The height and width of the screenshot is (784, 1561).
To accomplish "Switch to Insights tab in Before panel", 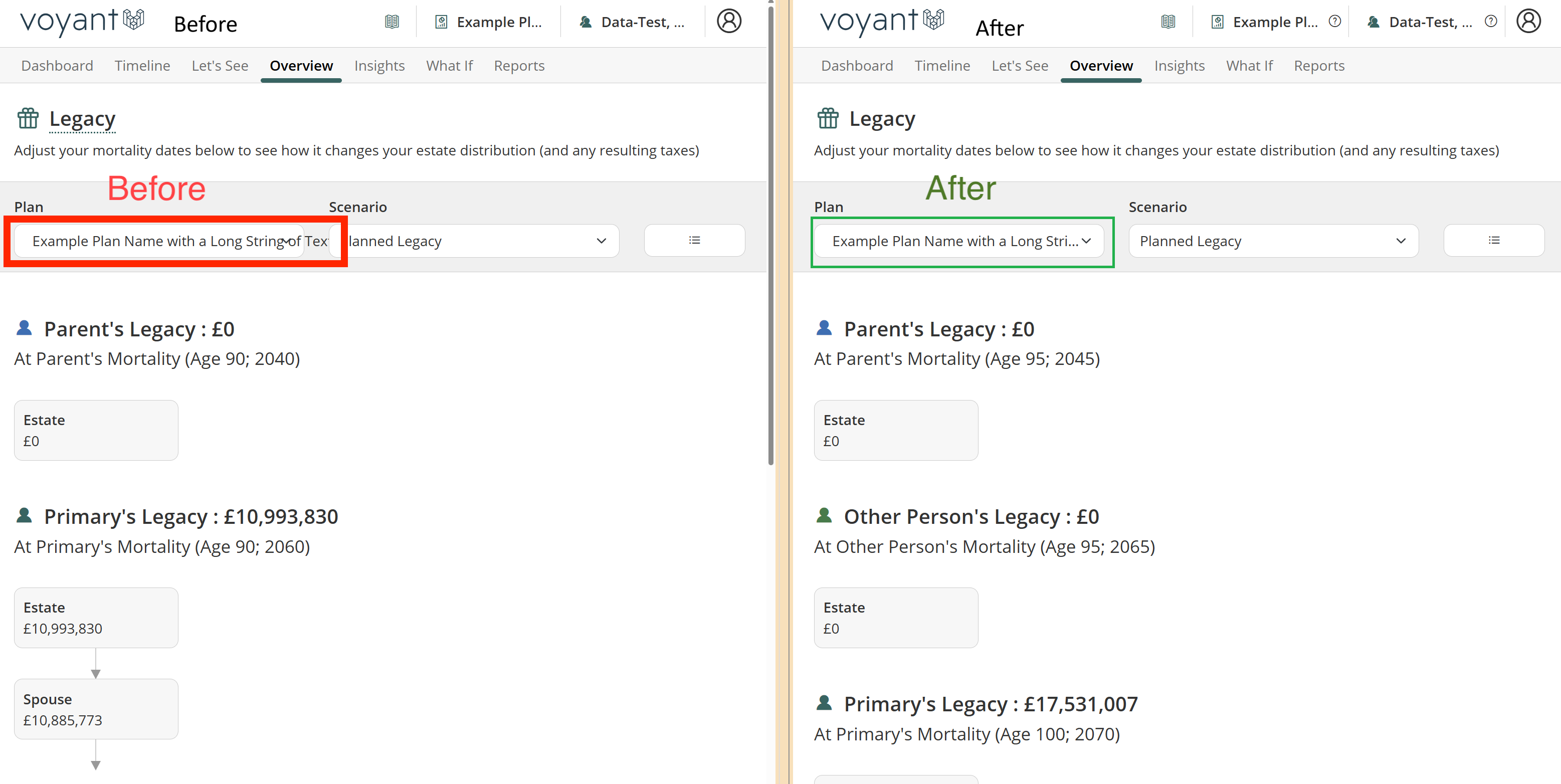I will pyautogui.click(x=379, y=66).
